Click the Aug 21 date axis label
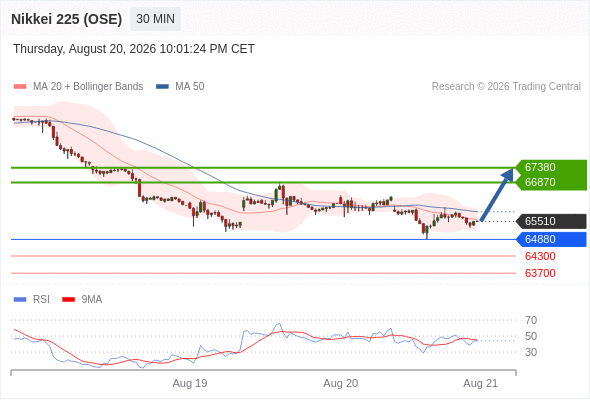Image resolution: width=590 pixels, height=400 pixels. pos(481,383)
